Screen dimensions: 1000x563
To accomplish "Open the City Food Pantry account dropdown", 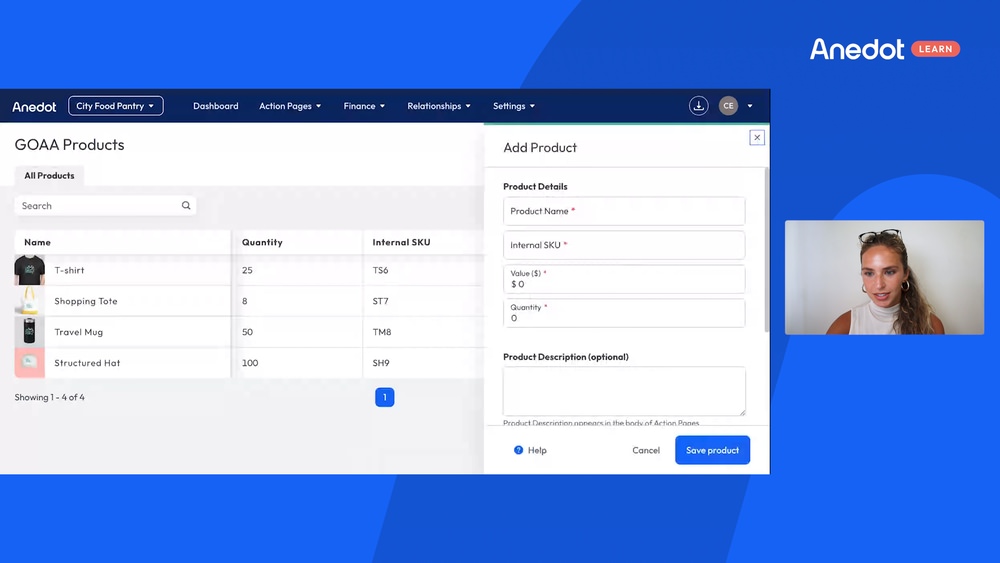I will tap(115, 106).
